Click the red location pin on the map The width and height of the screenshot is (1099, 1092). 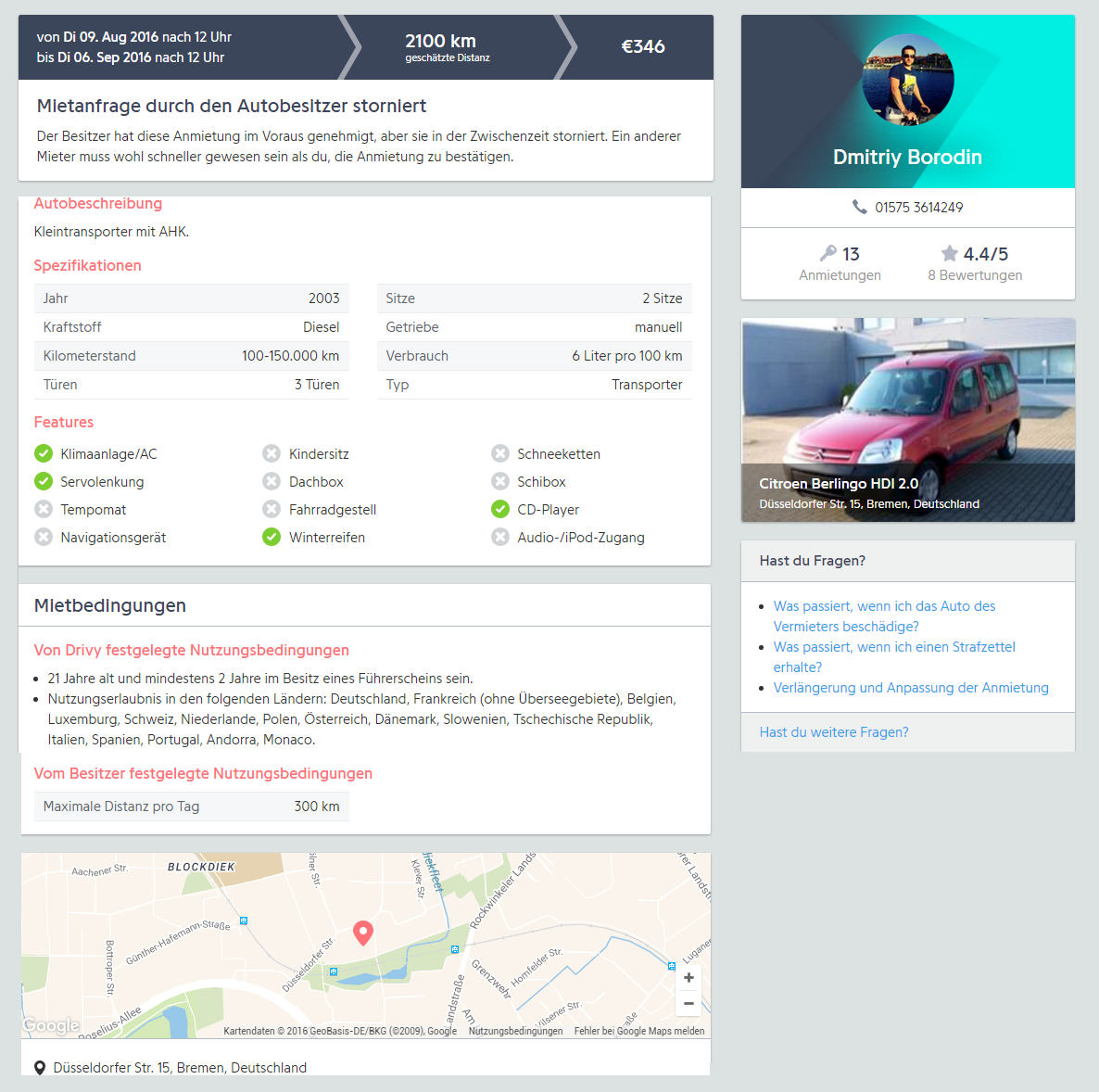pos(363,933)
